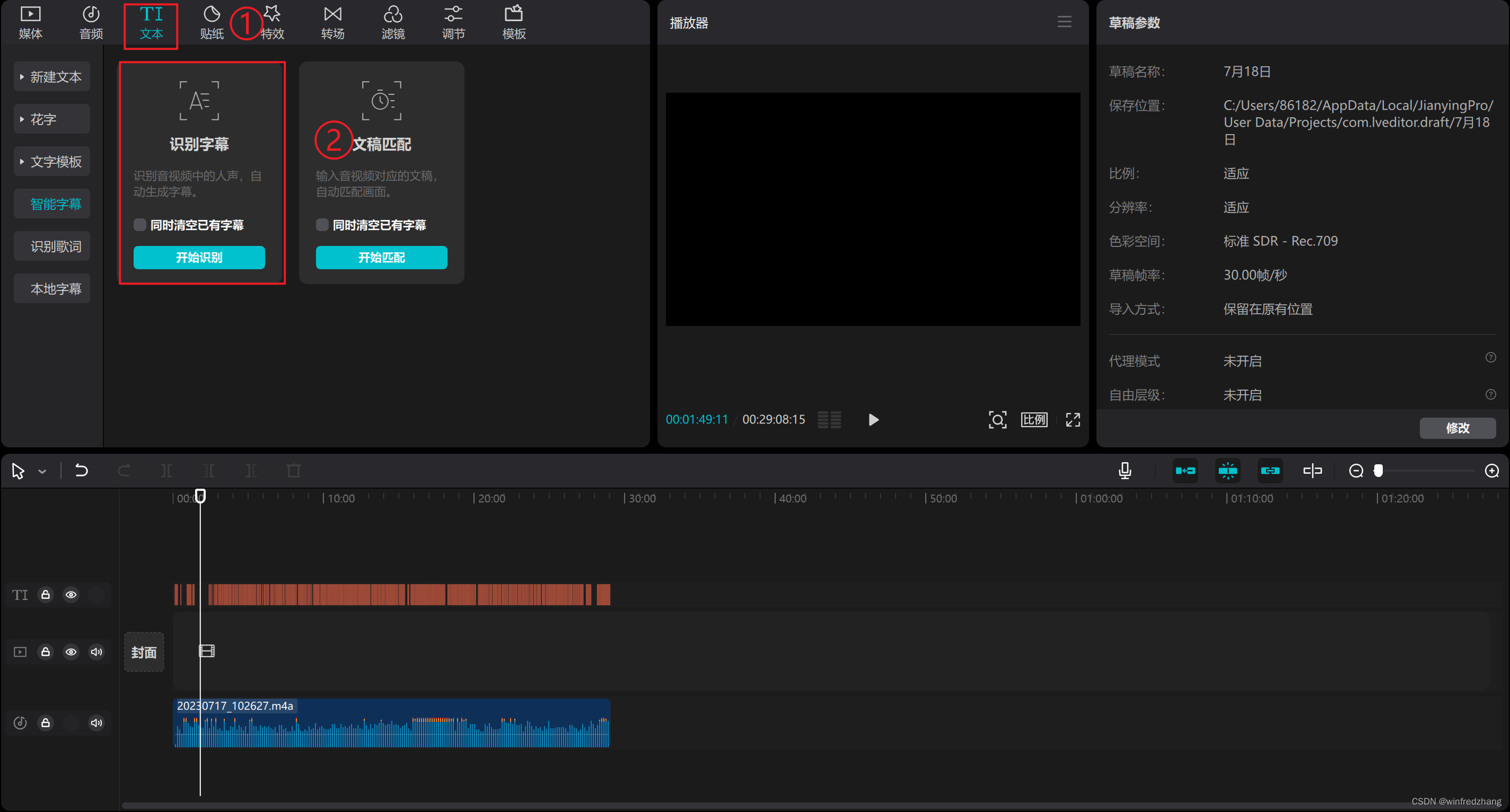Open the cursor tool dropdown arrow
This screenshot has height=812, width=1510.
[42, 471]
